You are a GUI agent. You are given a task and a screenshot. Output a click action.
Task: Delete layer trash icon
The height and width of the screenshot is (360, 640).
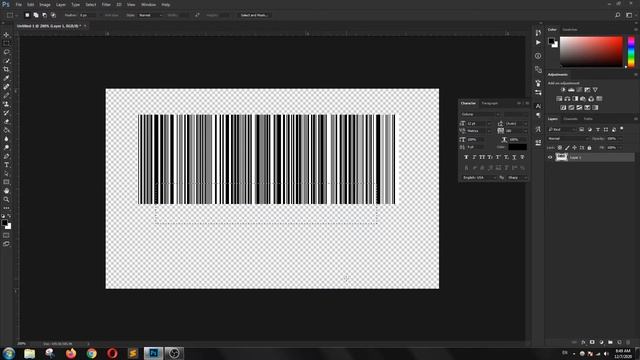(x=628, y=342)
